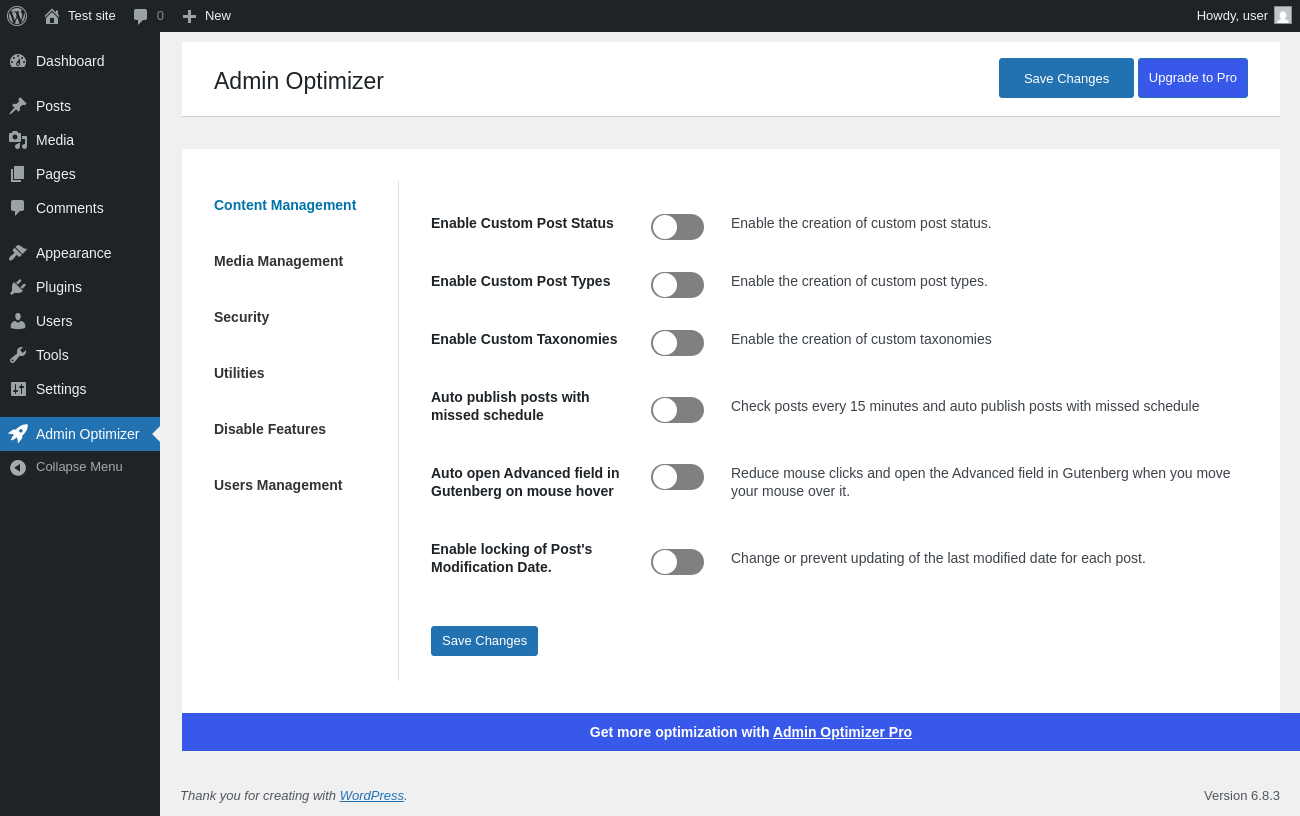The height and width of the screenshot is (816, 1300).
Task: Click the Tools wrench icon
Action: tap(18, 355)
